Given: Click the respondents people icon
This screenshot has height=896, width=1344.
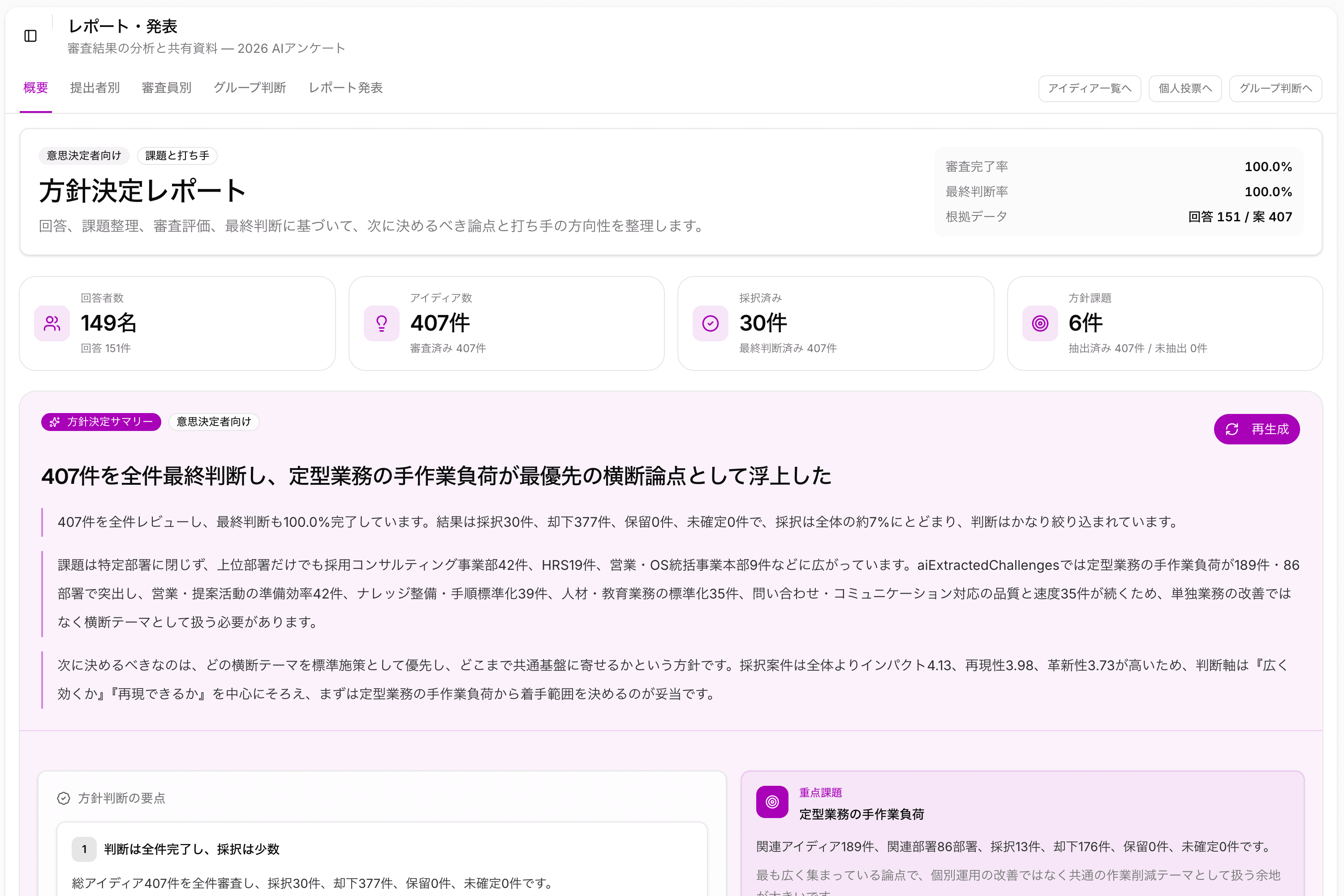Looking at the screenshot, I should 52,323.
